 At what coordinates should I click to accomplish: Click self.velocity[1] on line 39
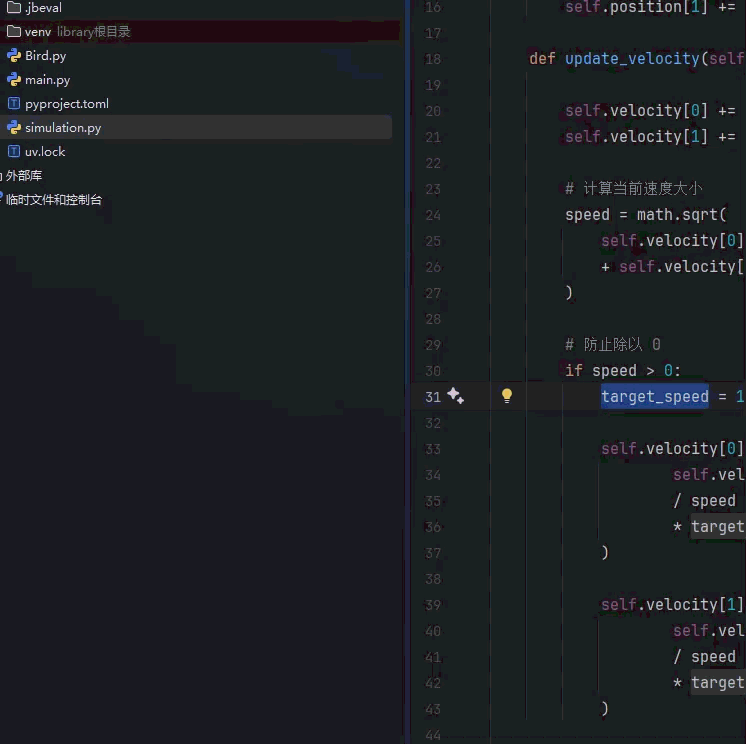672,605
